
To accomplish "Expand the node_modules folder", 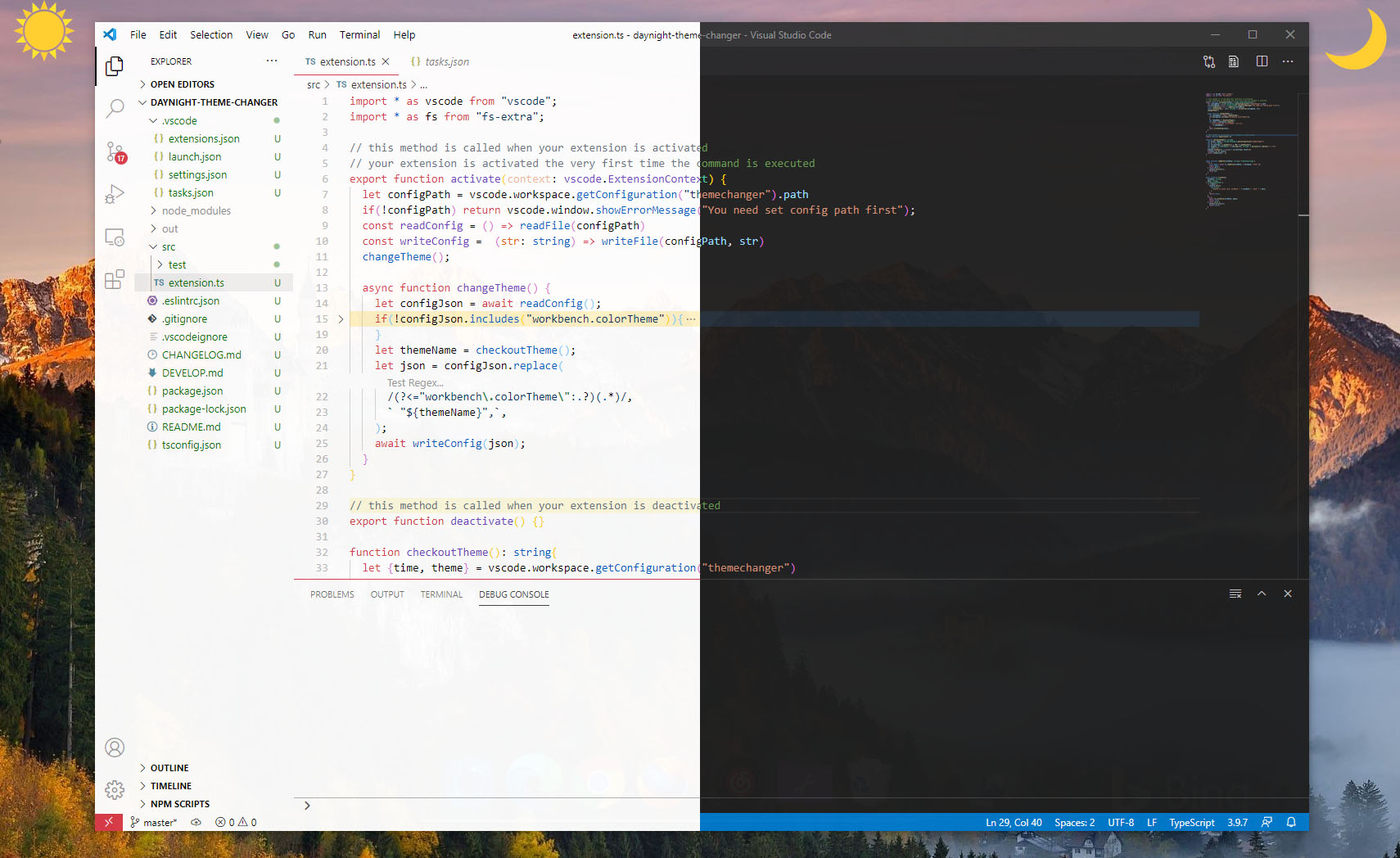I will [x=213, y=210].
